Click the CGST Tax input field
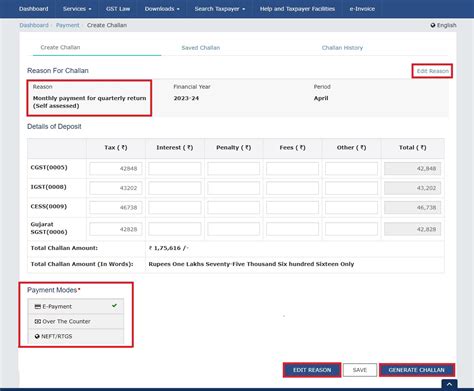 click(x=116, y=169)
